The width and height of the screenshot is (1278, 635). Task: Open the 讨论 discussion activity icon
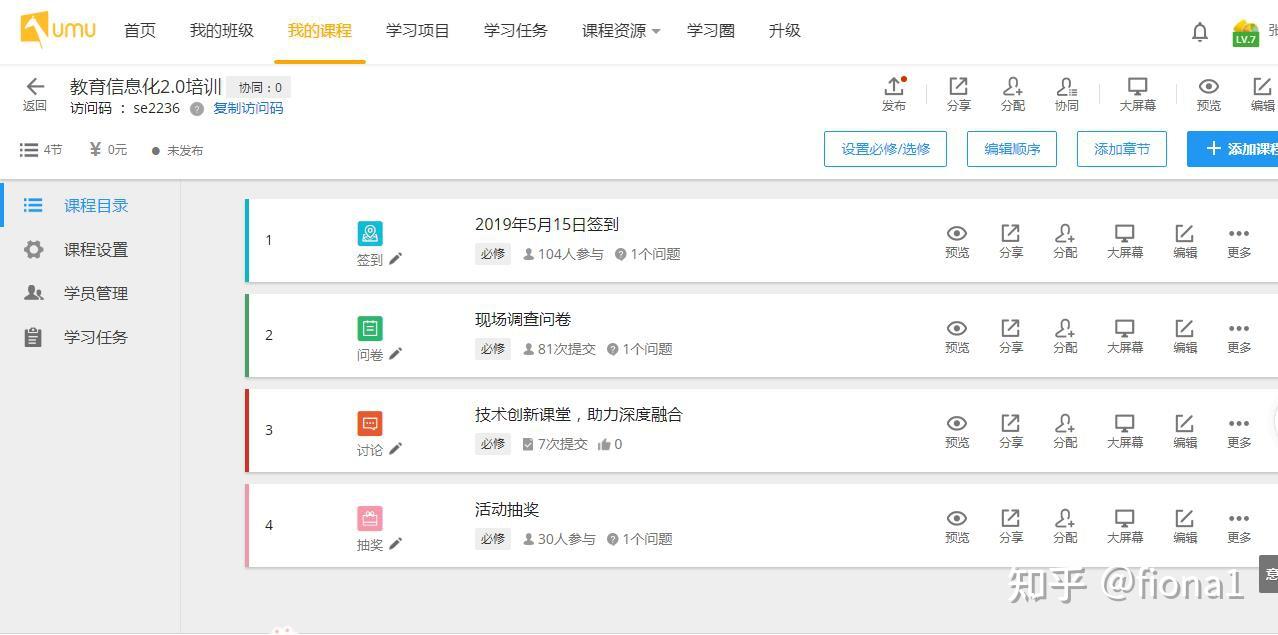370,422
